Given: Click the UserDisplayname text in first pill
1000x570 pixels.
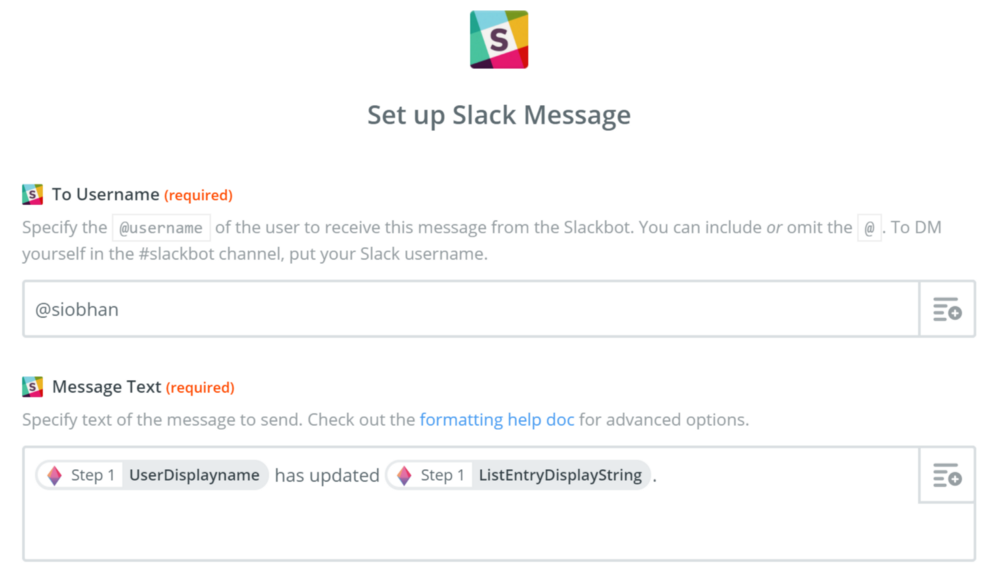Looking at the screenshot, I should point(195,475).
